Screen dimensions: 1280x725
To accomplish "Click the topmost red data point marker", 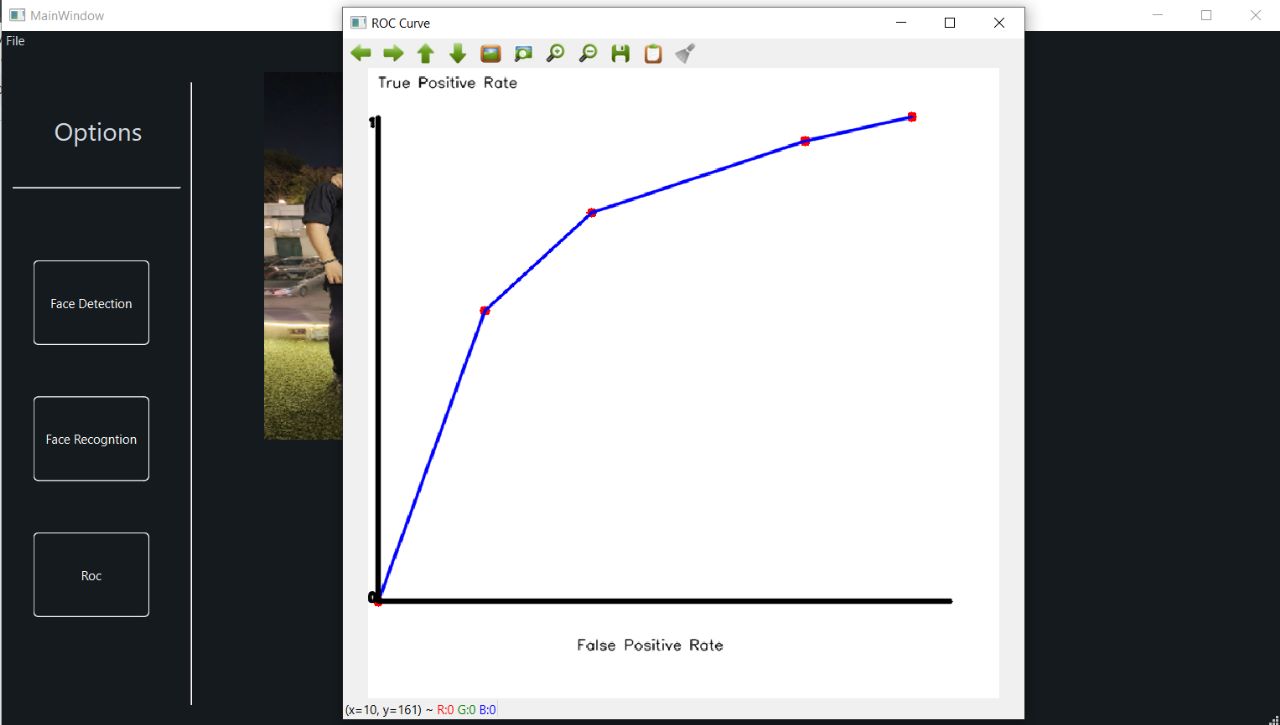I will [911, 116].
